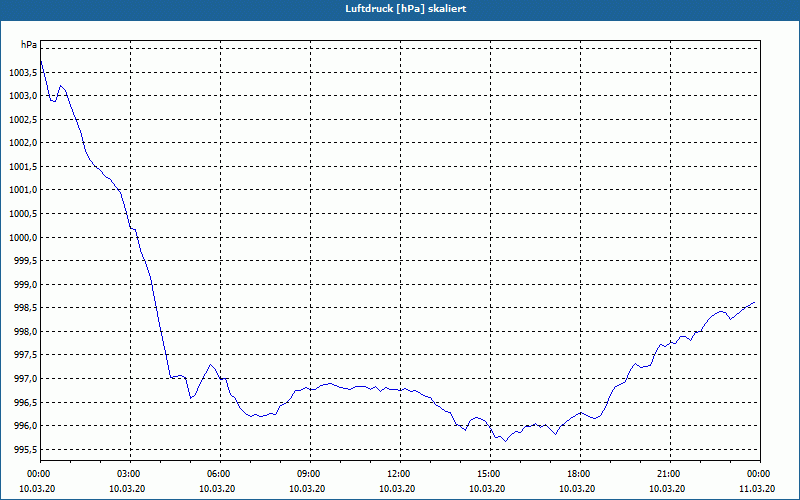The image size is (800, 500).
Task: Pick the 10.03.20 date under 15:00
Action: coord(487,488)
